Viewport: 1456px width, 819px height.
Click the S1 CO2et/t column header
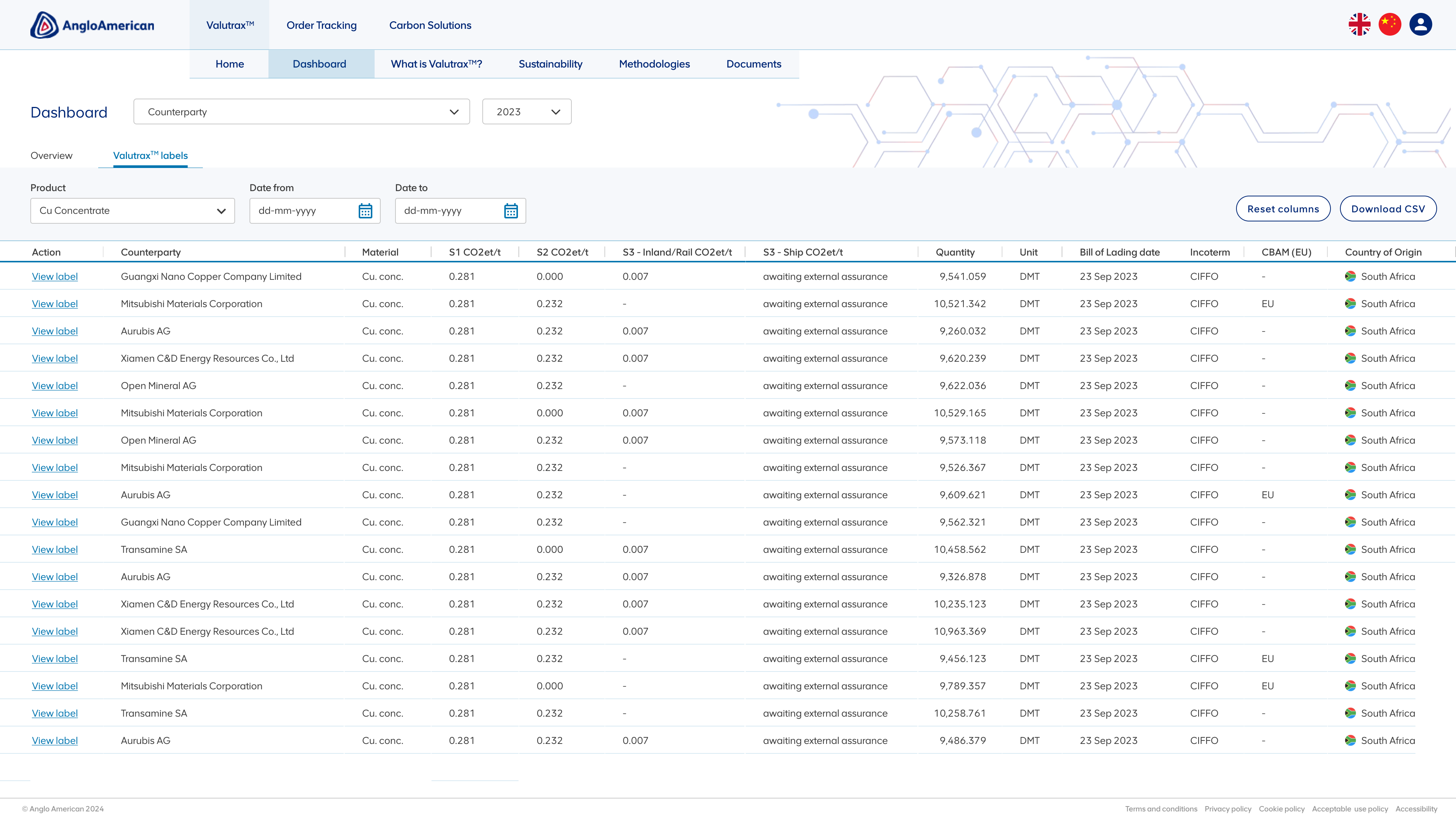click(475, 252)
